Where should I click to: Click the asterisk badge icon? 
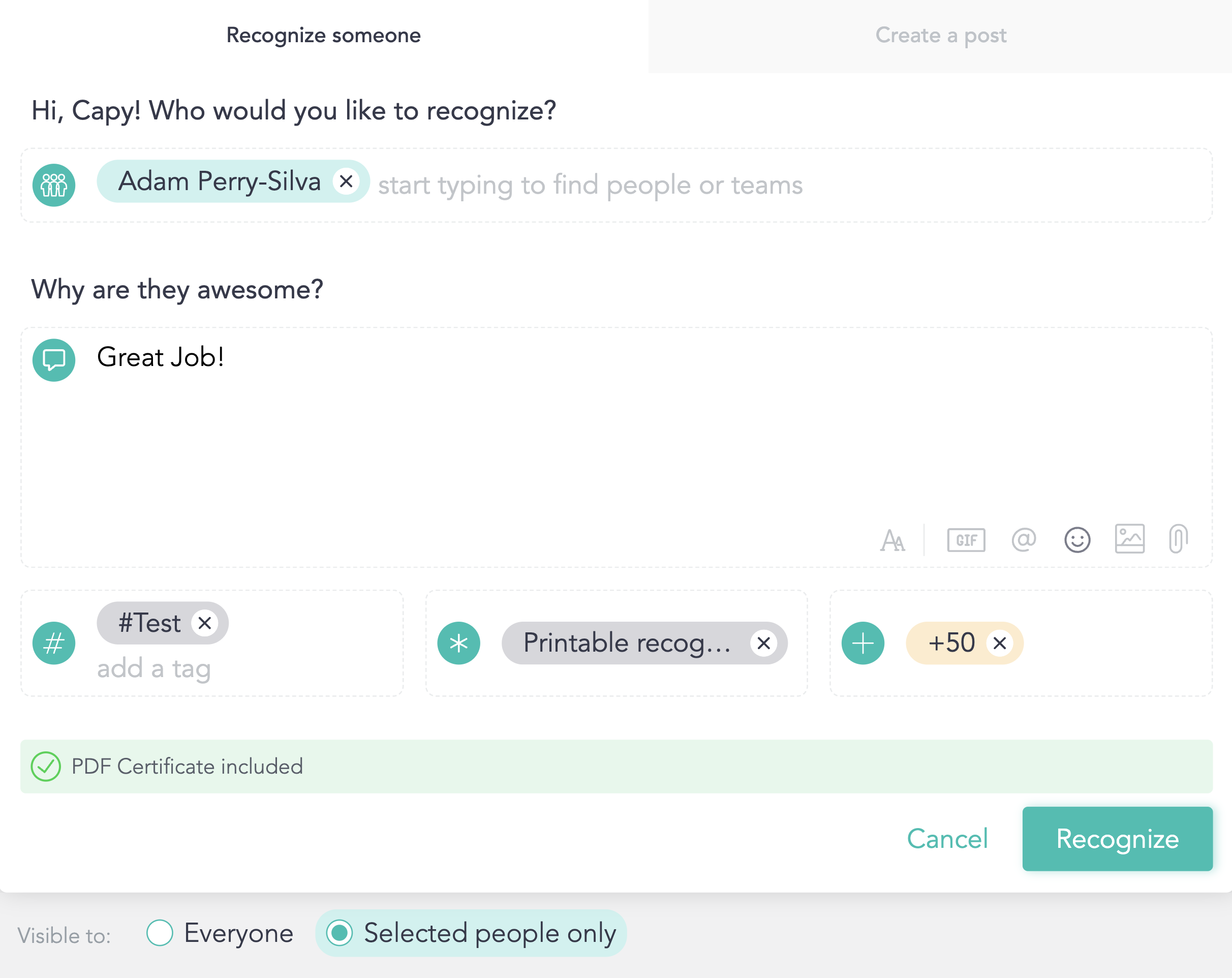pos(459,643)
